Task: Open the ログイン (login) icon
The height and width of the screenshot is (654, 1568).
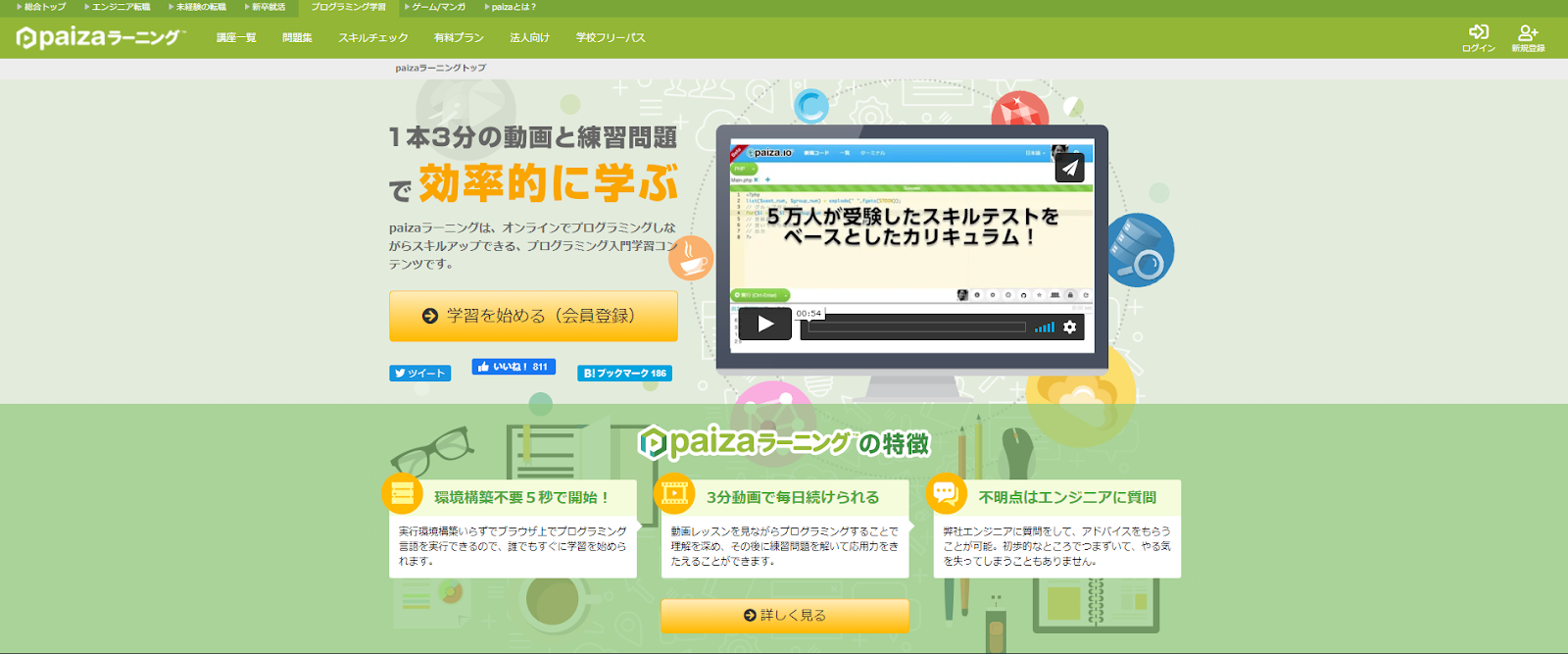Action: point(1478,37)
